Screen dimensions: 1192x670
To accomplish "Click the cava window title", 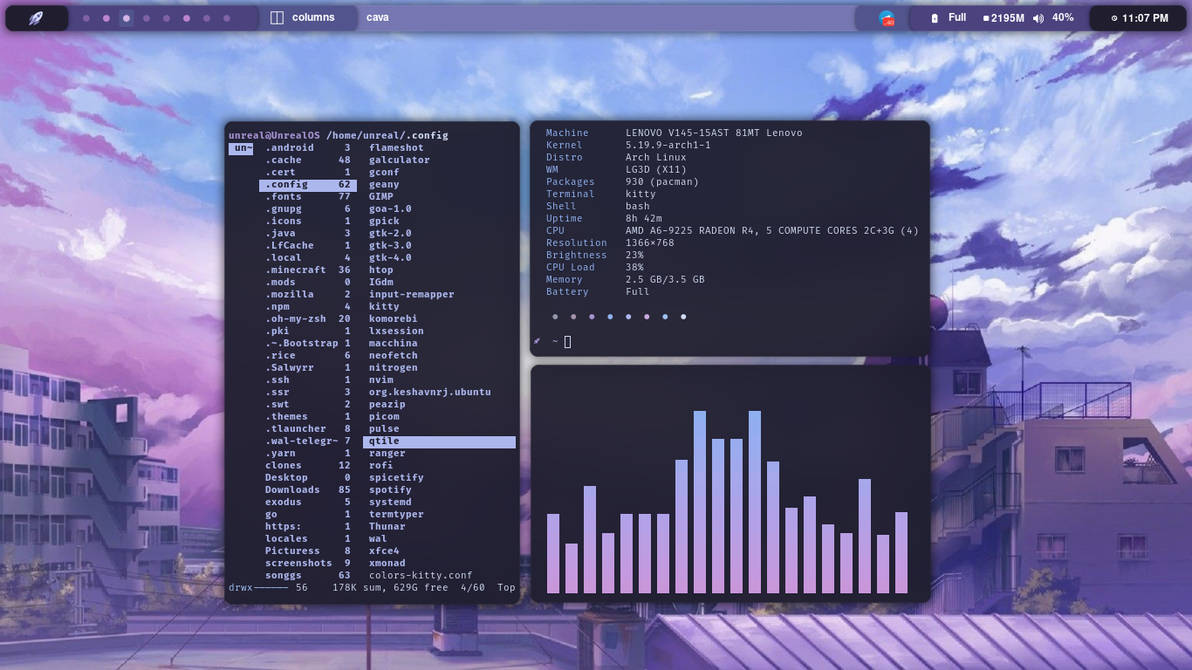I will pyautogui.click(x=378, y=17).
